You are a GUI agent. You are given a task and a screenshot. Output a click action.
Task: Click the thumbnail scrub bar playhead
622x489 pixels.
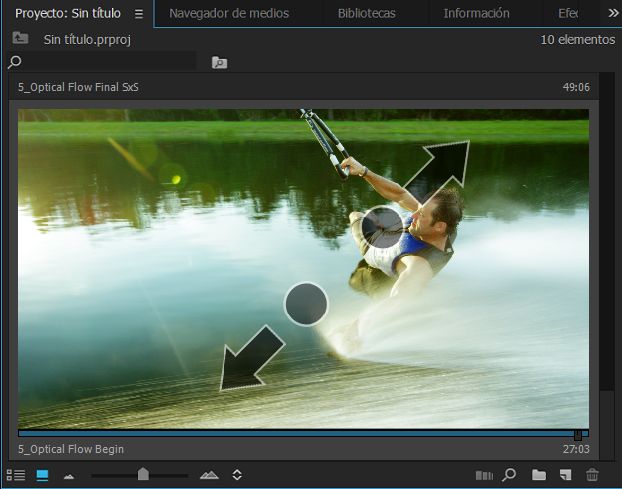(x=578, y=435)
